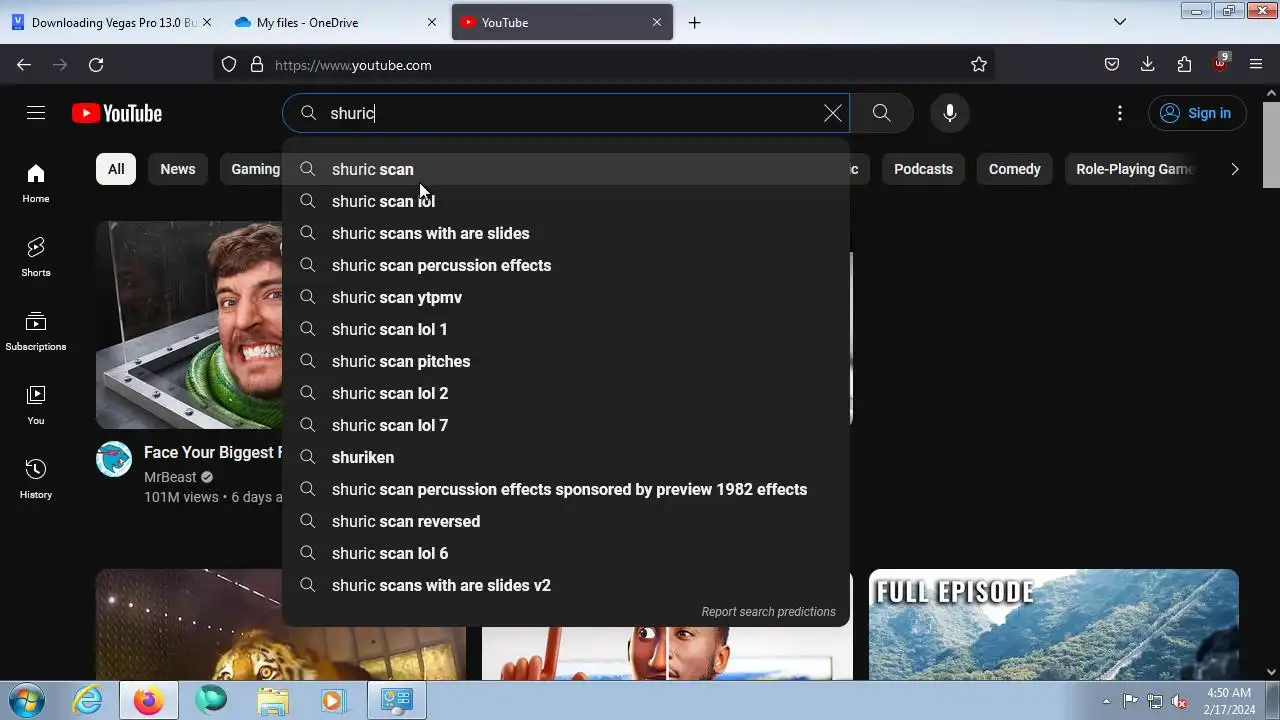Launch Internet Explorer from taskbar
This screenshot has height=720, width=1280.
point(88,701)
